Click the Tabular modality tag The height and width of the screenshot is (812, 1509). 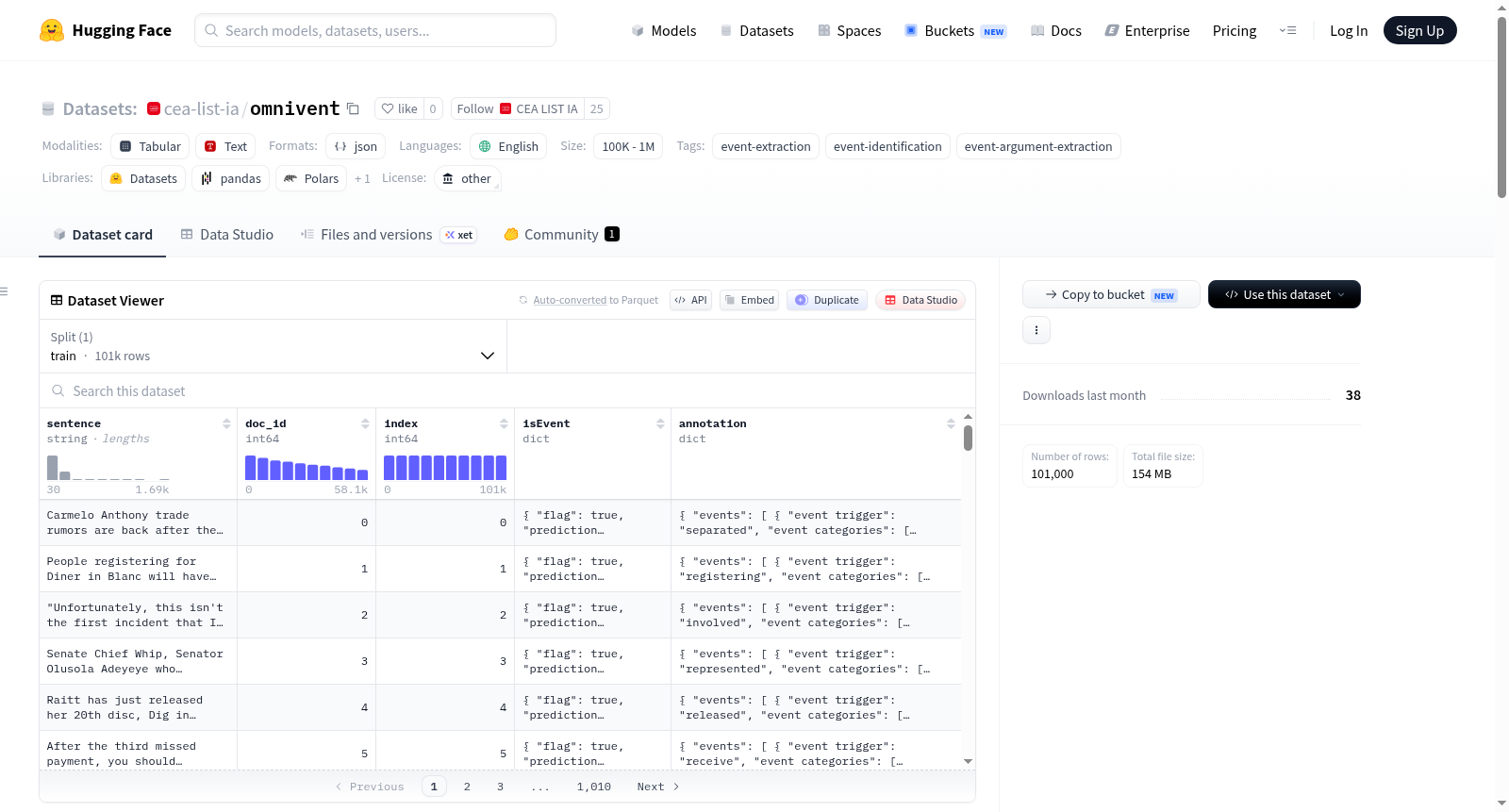pos(151,146)
